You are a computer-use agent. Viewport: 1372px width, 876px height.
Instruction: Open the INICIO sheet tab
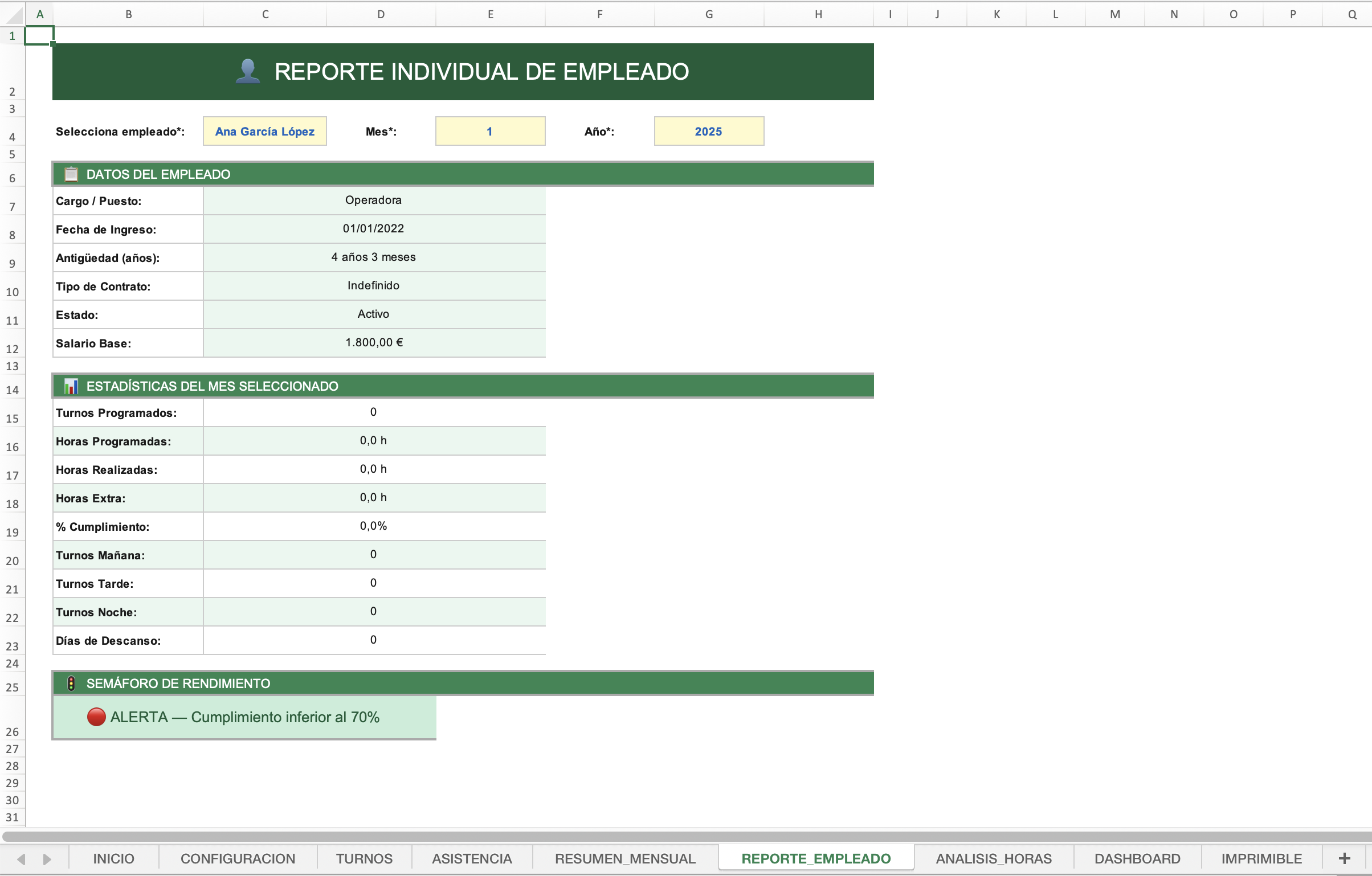coord(113,858)
